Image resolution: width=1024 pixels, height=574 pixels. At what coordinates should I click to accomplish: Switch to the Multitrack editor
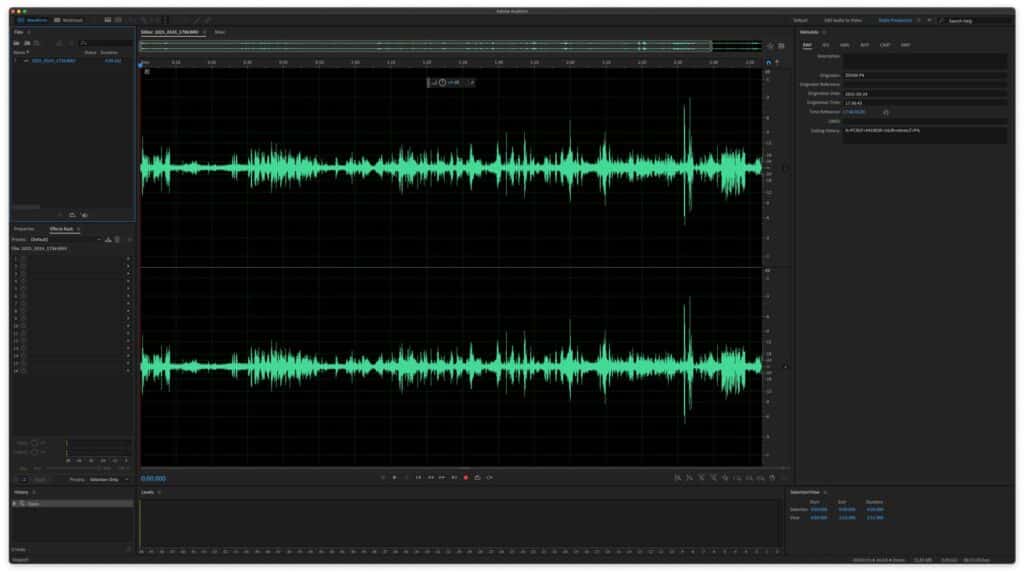click(69, 20)
